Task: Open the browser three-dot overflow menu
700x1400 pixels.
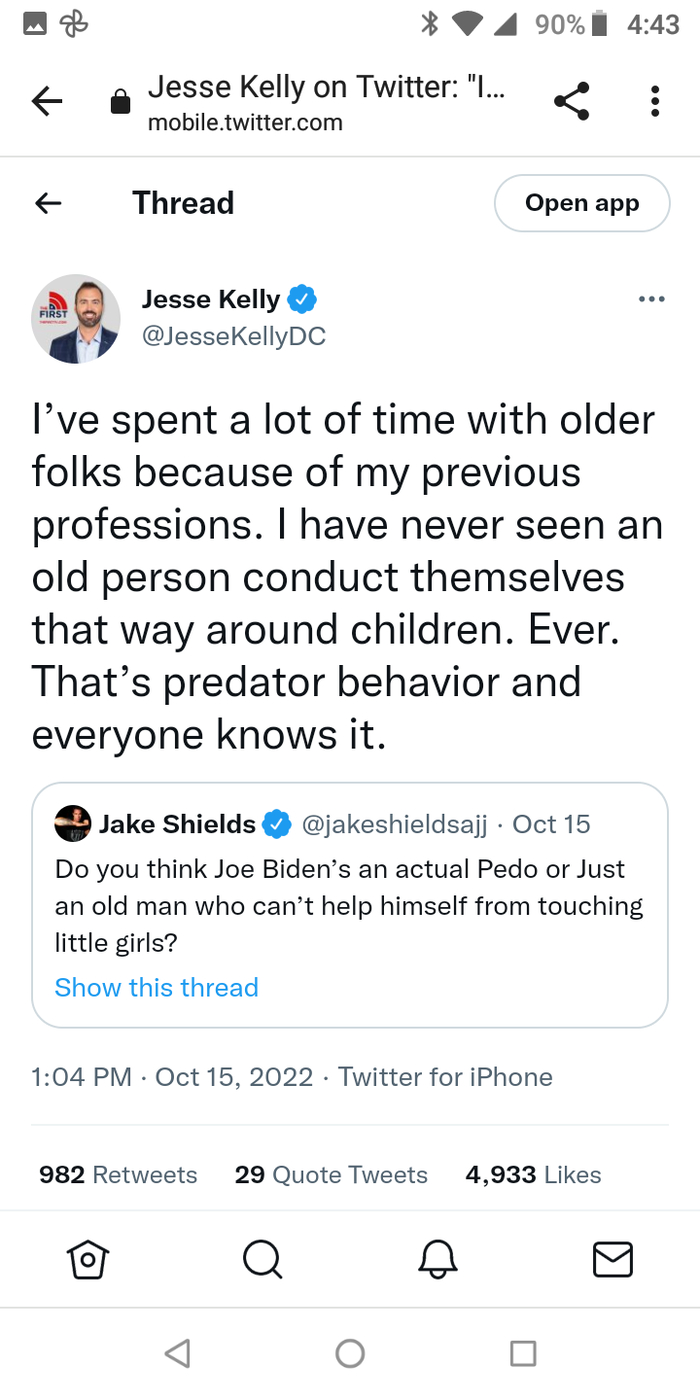Action: pyautogui.click(x=655, y=101)
